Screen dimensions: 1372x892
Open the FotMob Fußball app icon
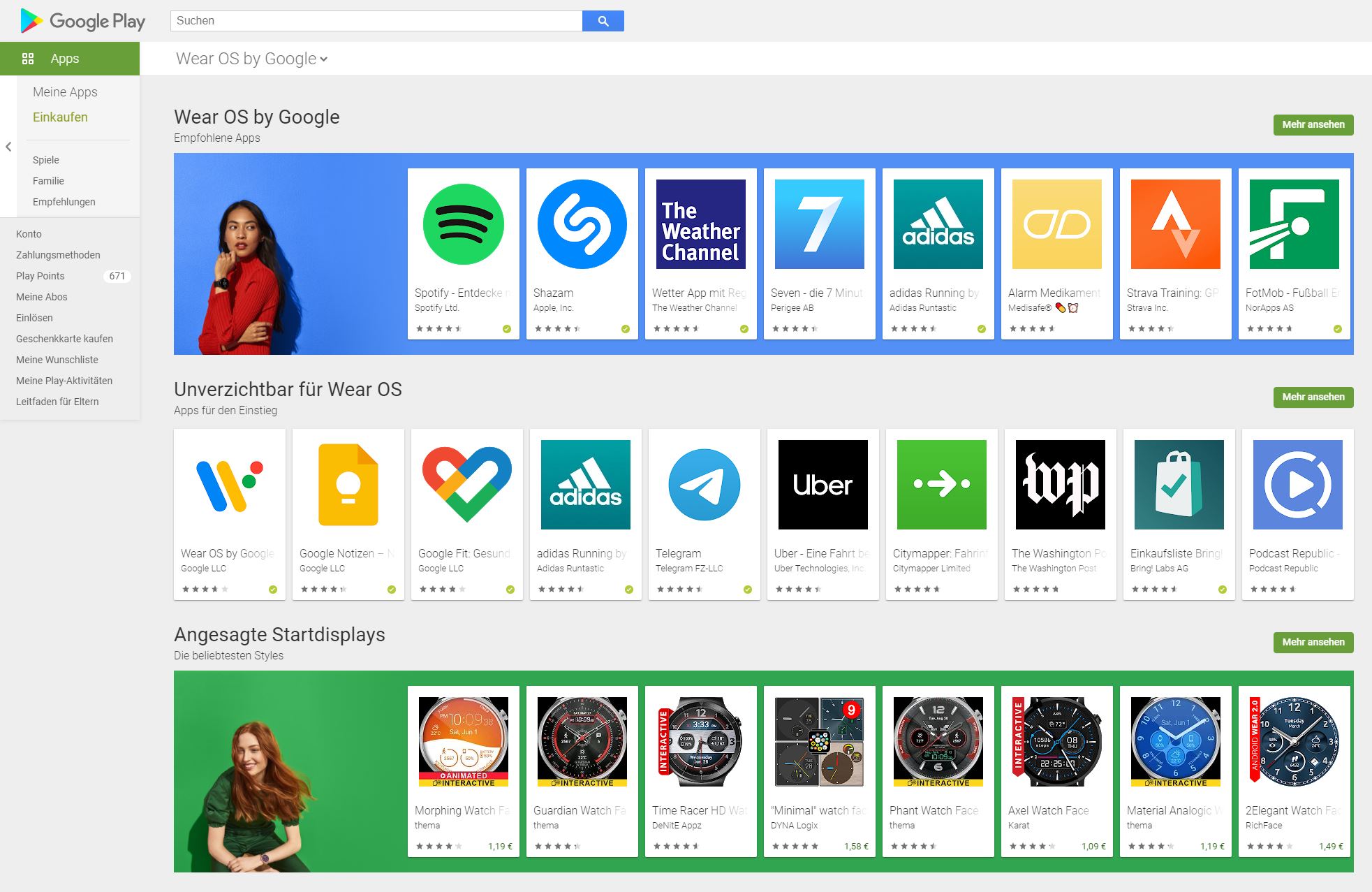[x=1294, y=224]
